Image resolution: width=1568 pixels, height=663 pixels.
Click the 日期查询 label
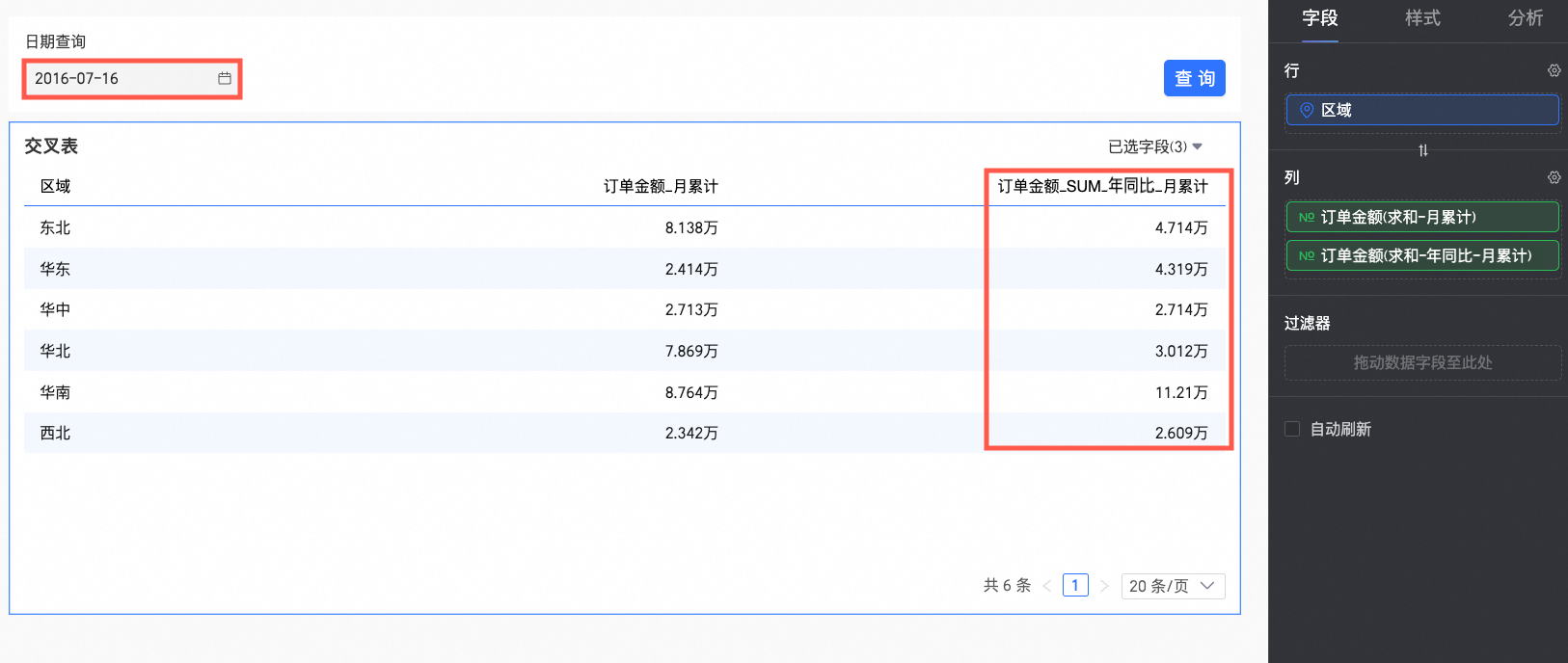[55, 41]
